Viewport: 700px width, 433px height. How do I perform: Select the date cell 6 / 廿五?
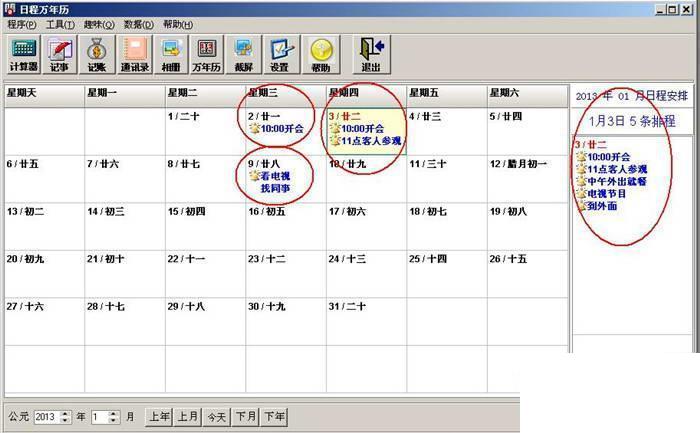44,179
